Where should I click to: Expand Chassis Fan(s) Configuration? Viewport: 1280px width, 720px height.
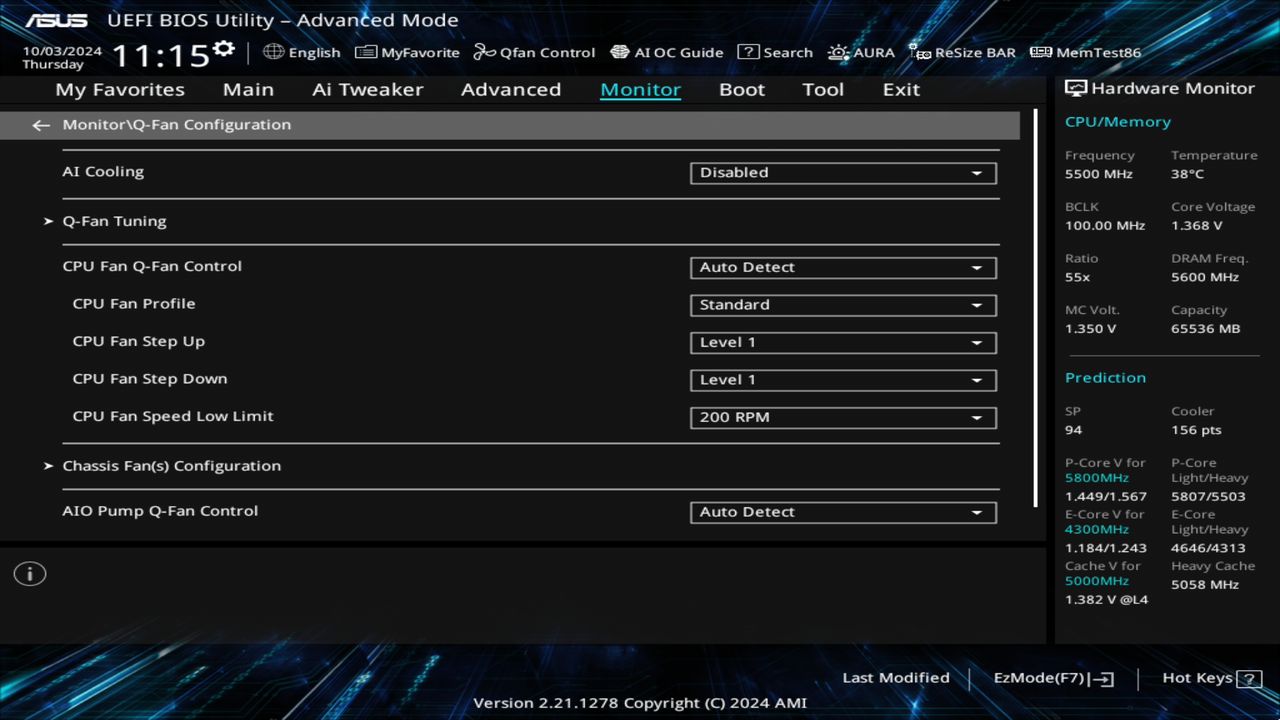click(x=171, y=465)
